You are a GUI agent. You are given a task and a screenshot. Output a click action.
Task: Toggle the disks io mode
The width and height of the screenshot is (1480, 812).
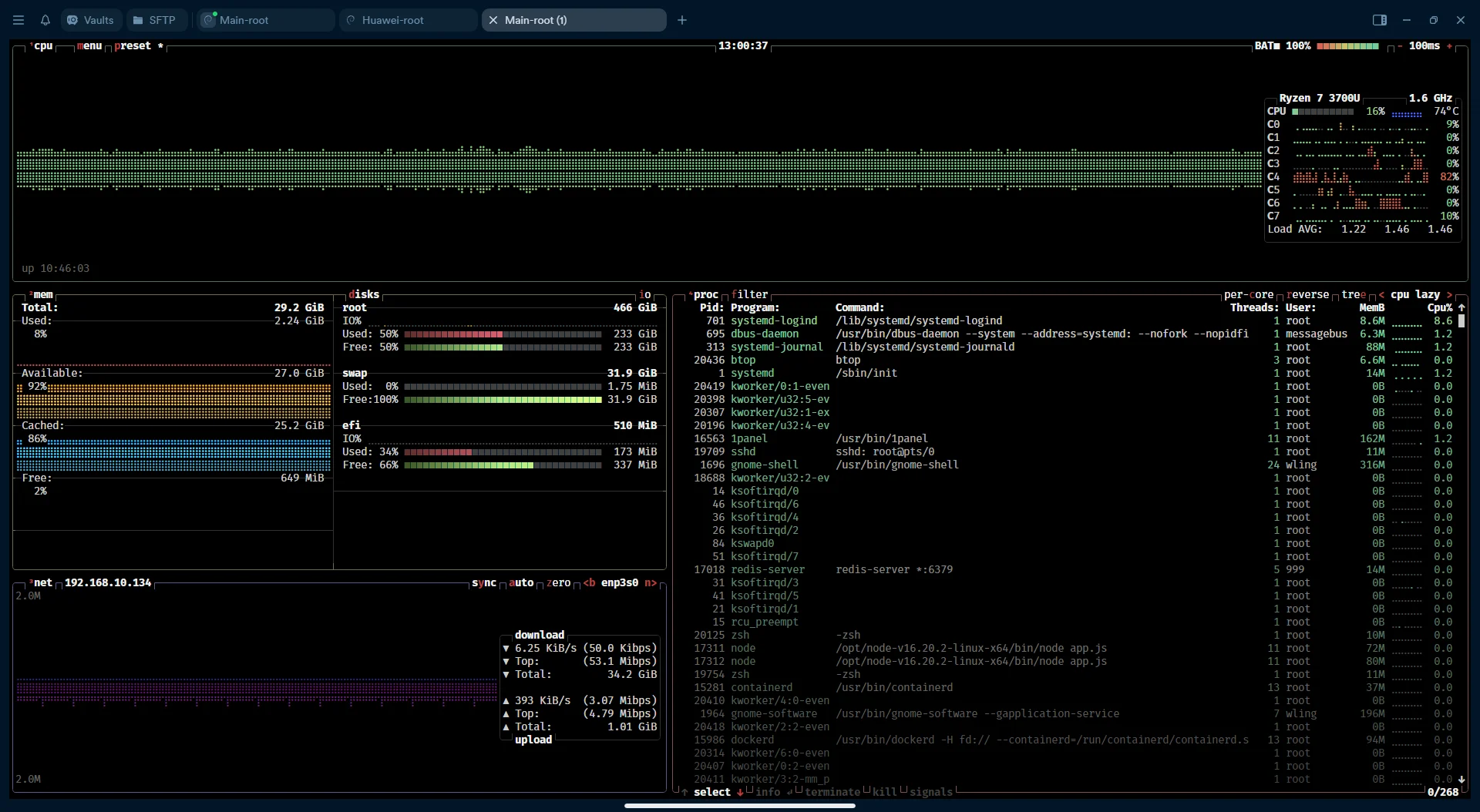coord(645,294)
